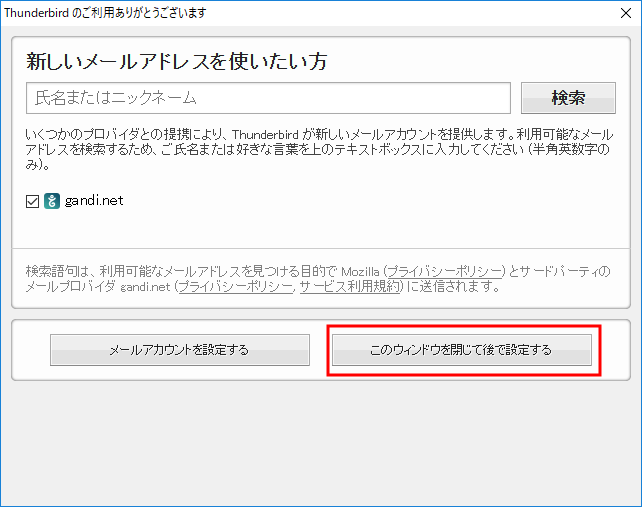Click the gandi.net logo icon
This screenshot has width=642, height=507.
point(52,201)
